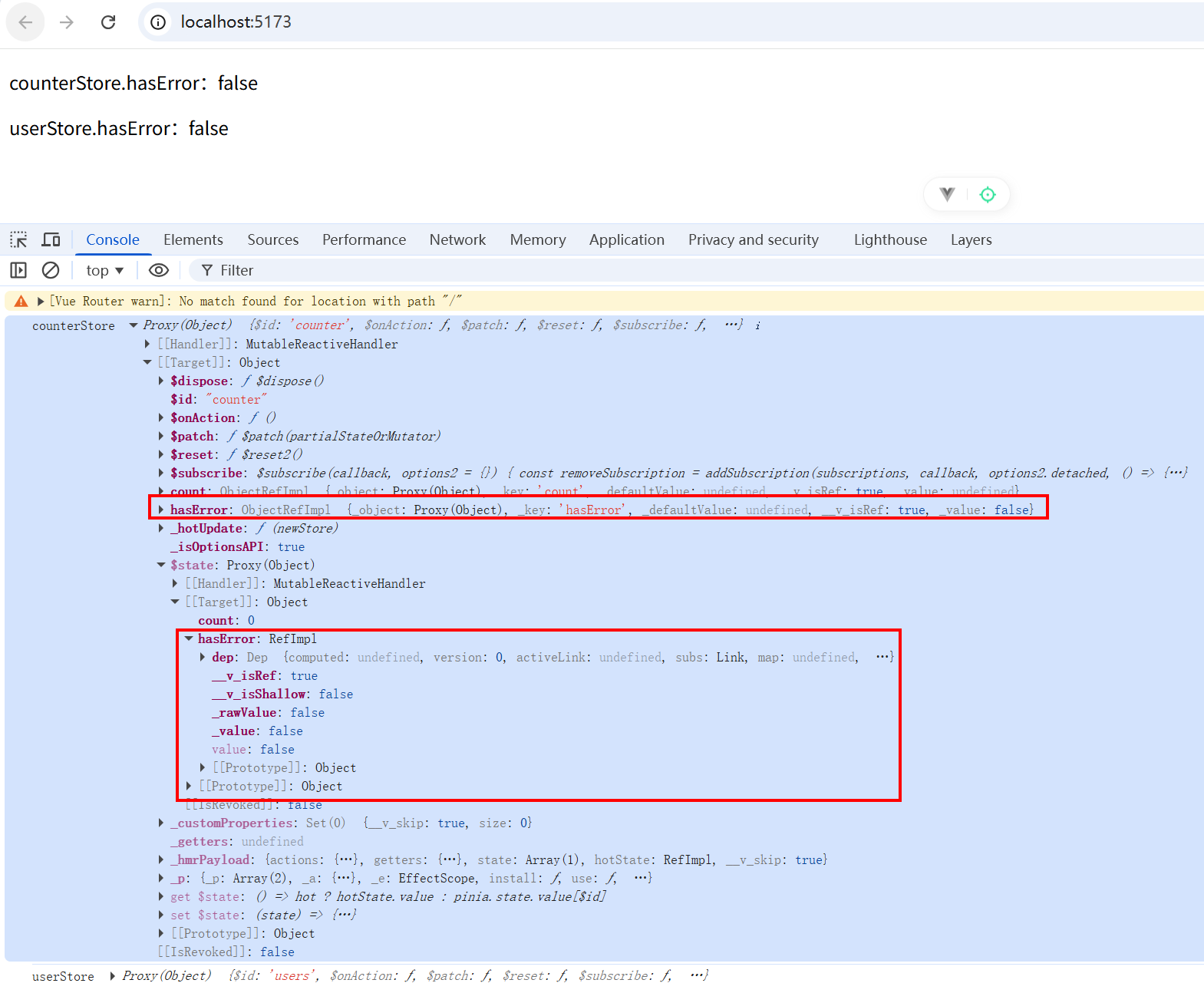Image resolution: width=1204 pixels, height=993 pixels.
Task: Expand the $patch function entry
Action: pos(161,437)
